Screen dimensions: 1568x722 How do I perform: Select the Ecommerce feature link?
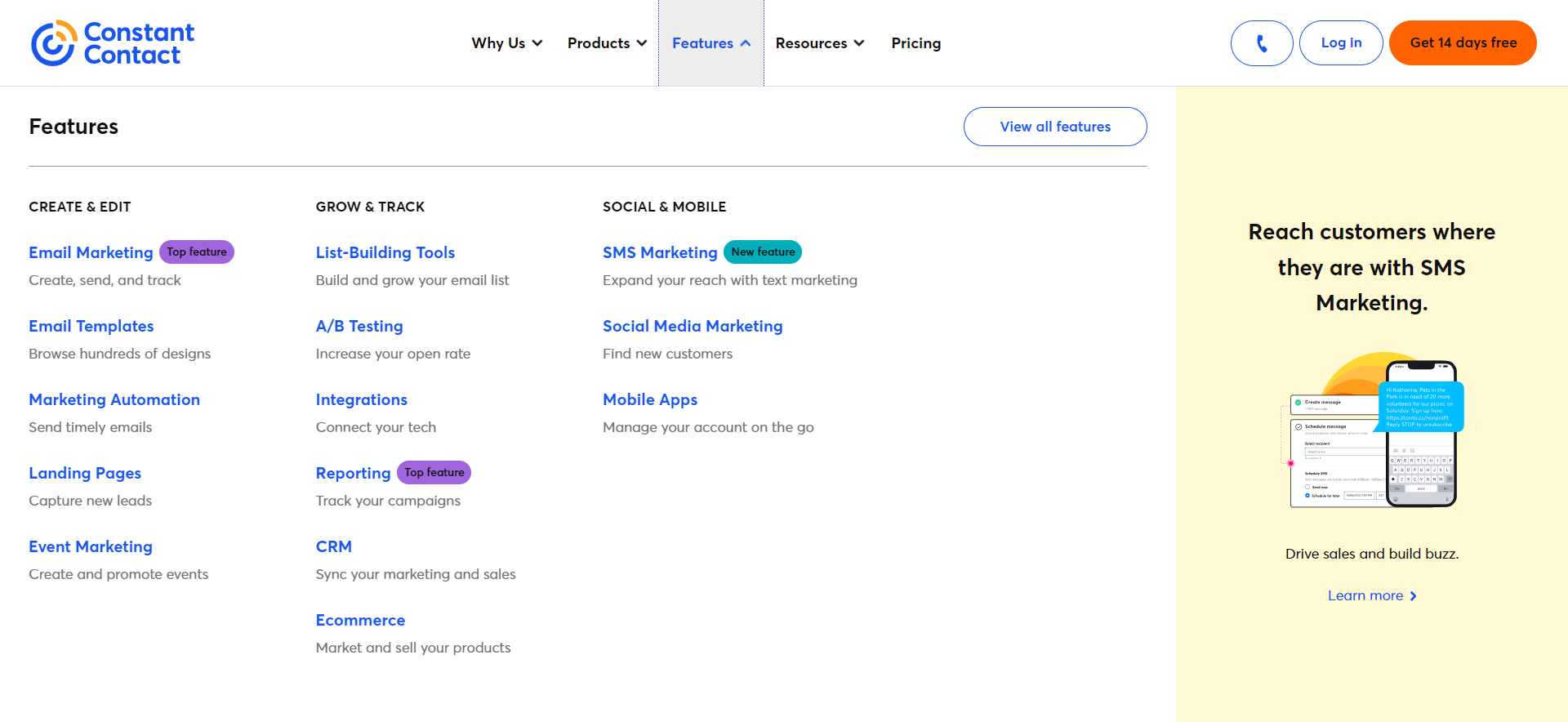tap(360, 620)
